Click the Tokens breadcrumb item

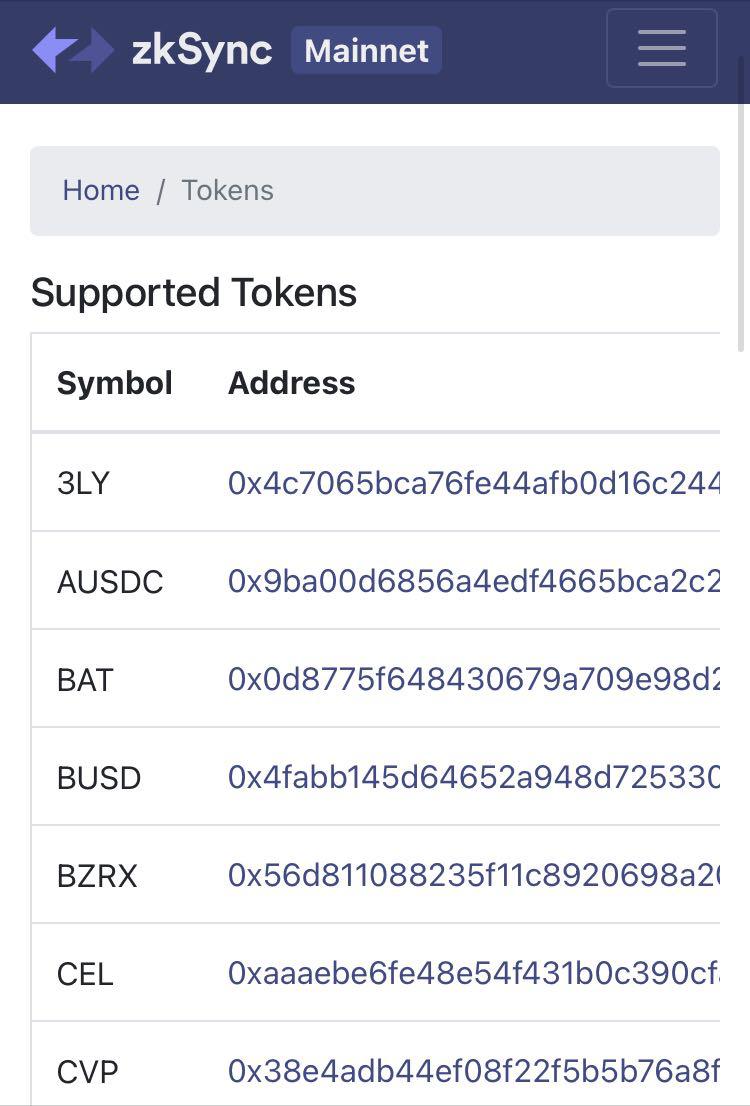coord(228,190)
